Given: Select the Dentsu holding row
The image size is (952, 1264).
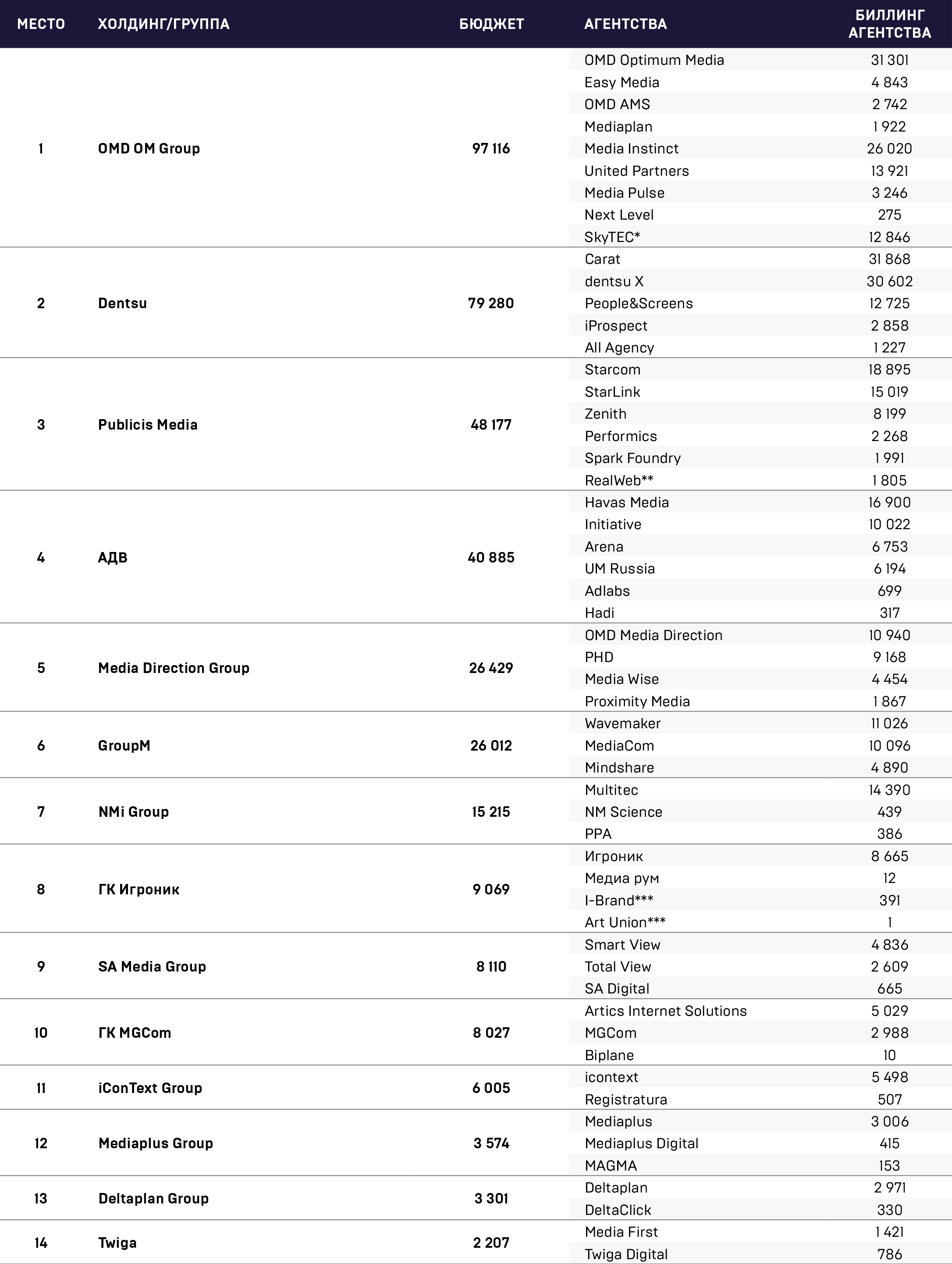Looking at the screenshot, I should 476,303.
